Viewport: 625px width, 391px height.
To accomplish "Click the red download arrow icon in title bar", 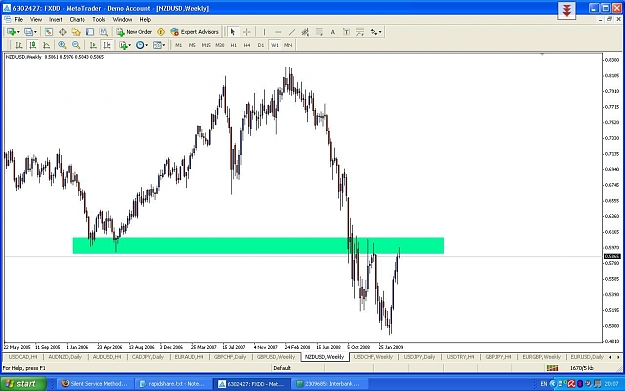I will tap(566, 10).
